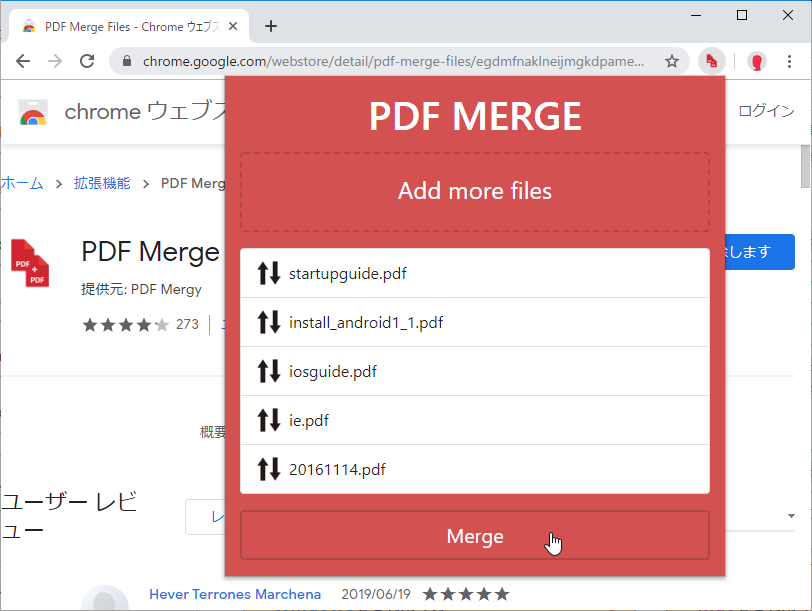Click the padlock site info icon
Viewport: 812px width, 611px height.
(x=127, y=62)
